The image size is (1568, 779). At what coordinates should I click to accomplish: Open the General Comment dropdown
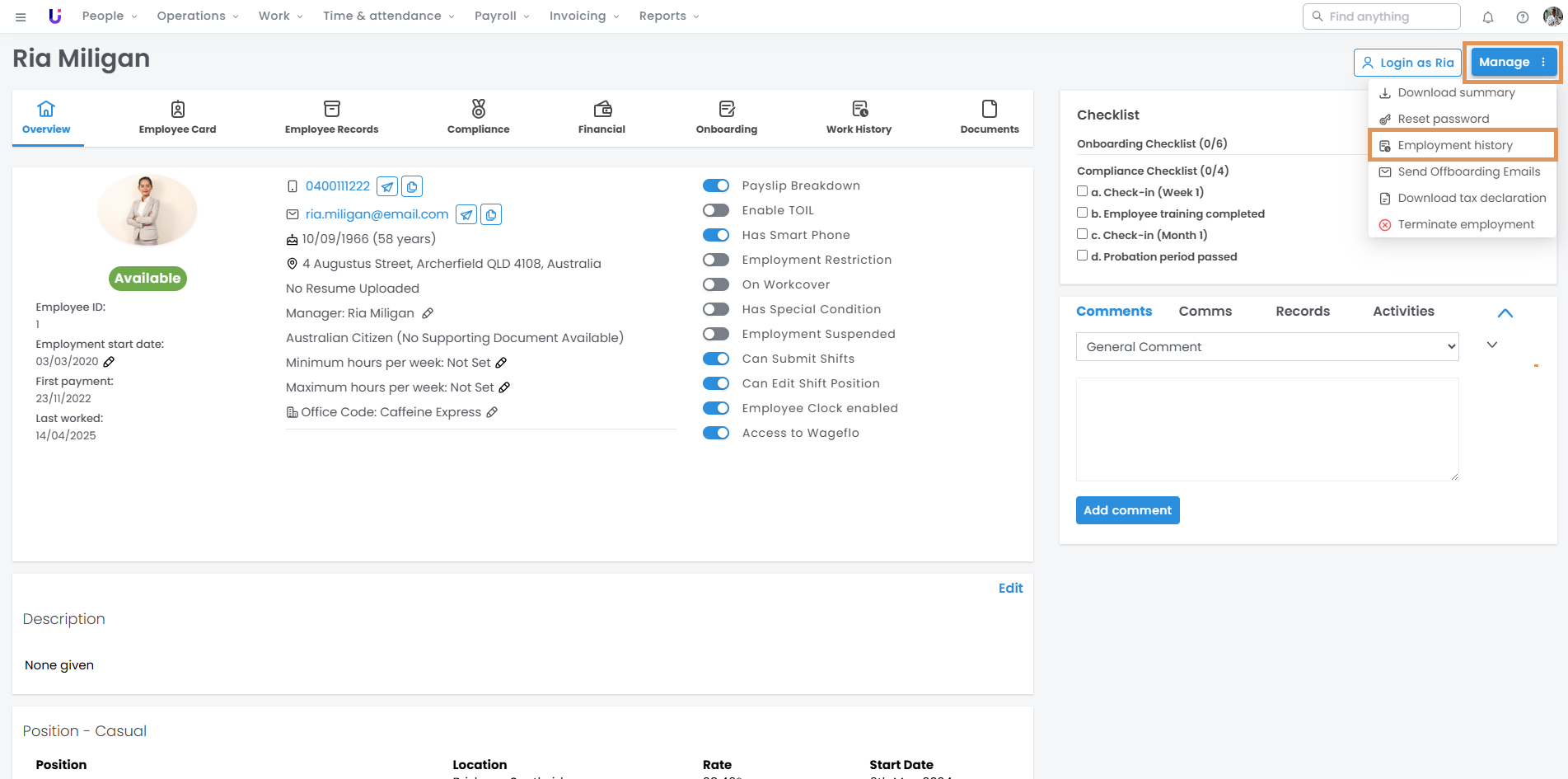tap(1266, 347)
